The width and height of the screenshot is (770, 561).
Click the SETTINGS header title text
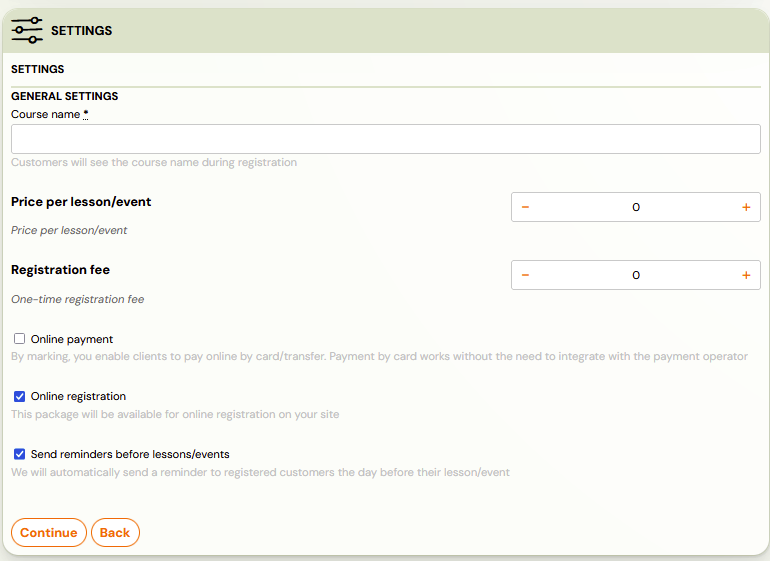[x=82, y=30]
